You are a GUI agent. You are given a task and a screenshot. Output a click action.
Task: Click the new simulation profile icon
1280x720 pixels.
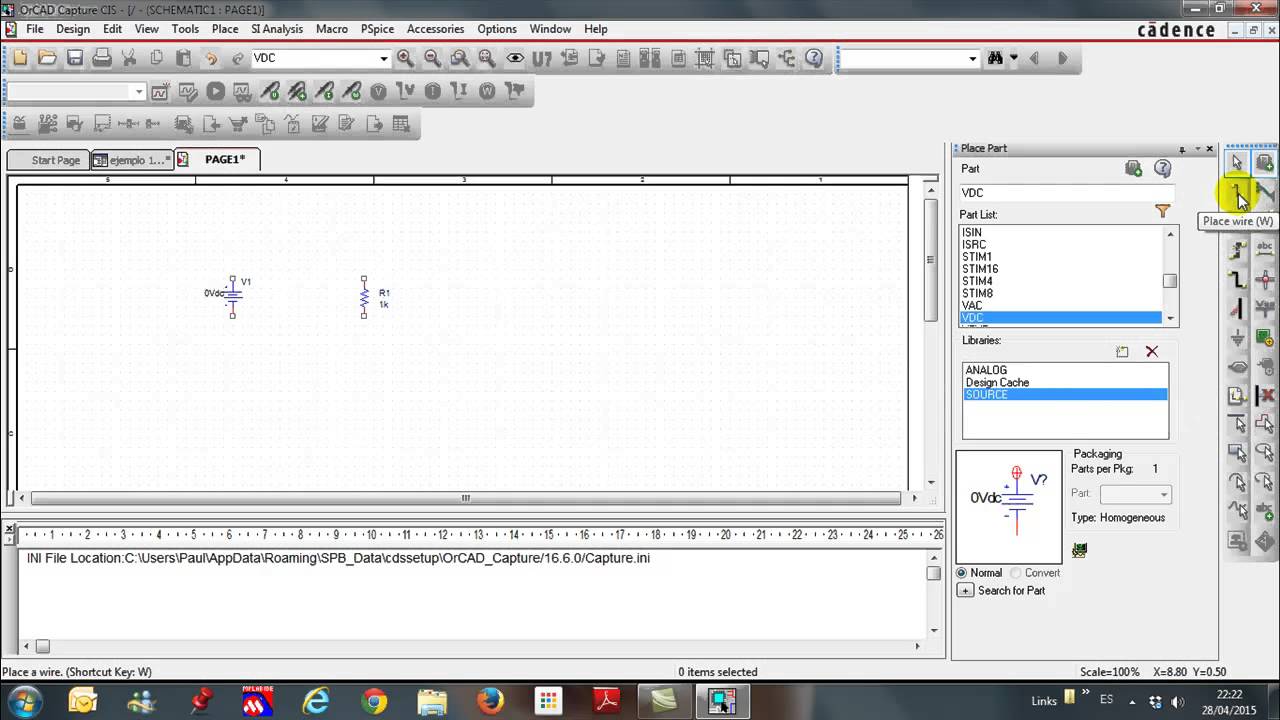[160, 92]
